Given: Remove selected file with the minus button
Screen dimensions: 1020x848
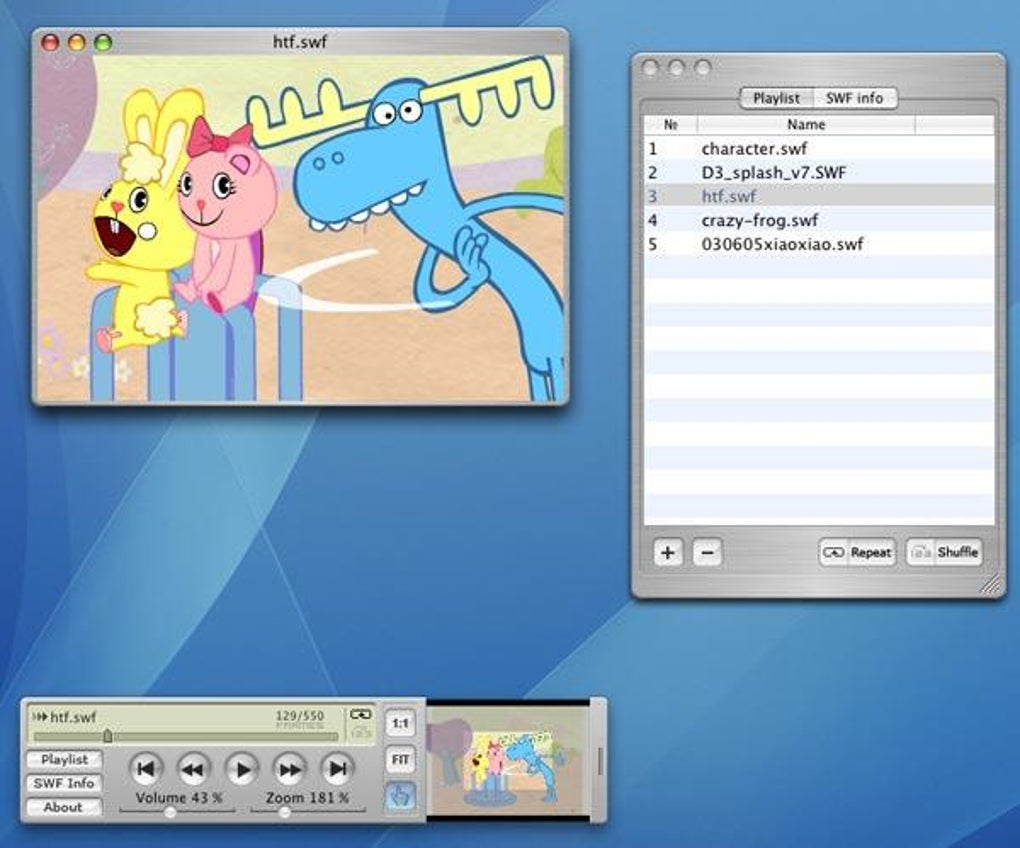Looking at the screenshot, I should pyautogui.click(x=708, y=553).
